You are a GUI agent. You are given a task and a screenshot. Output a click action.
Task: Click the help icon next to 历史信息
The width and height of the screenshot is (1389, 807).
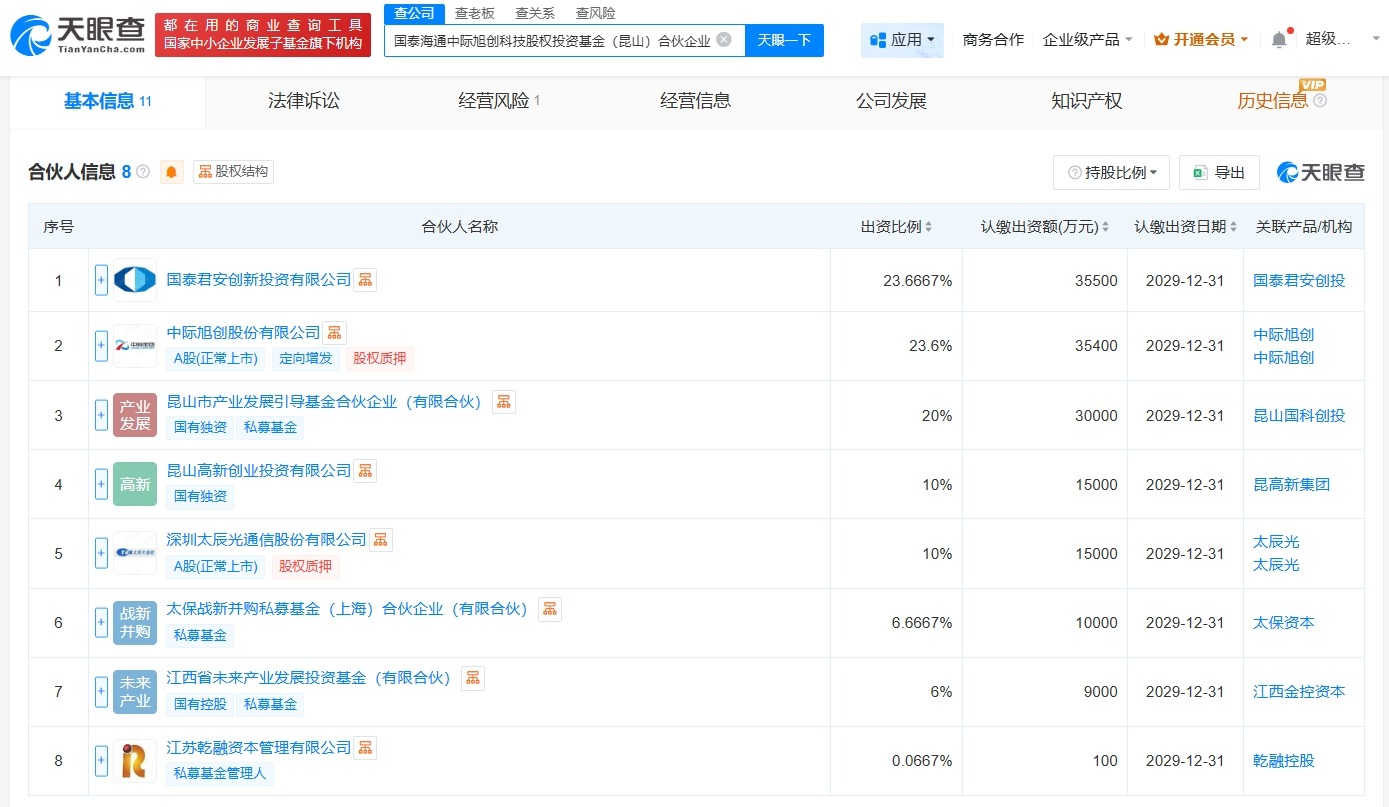tap(1320, 101)
